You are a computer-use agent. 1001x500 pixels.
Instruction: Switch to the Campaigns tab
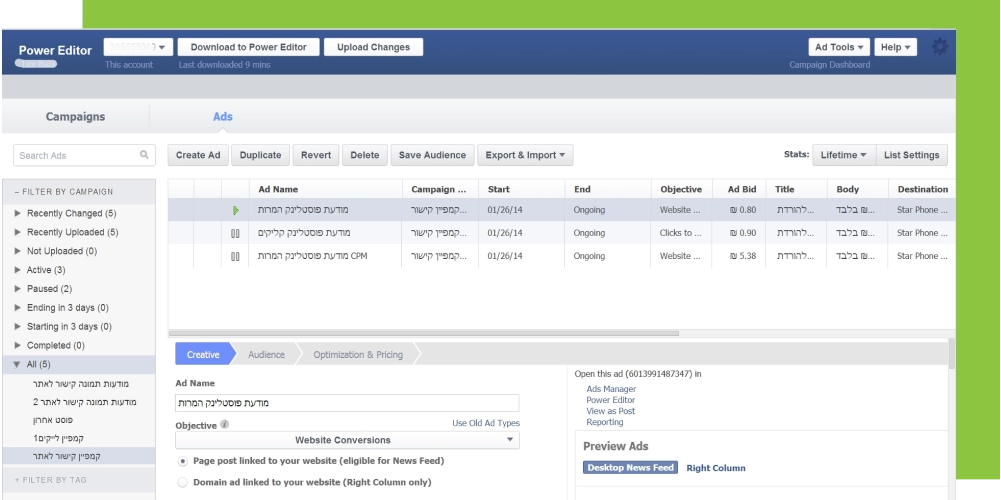coord(75,117)
